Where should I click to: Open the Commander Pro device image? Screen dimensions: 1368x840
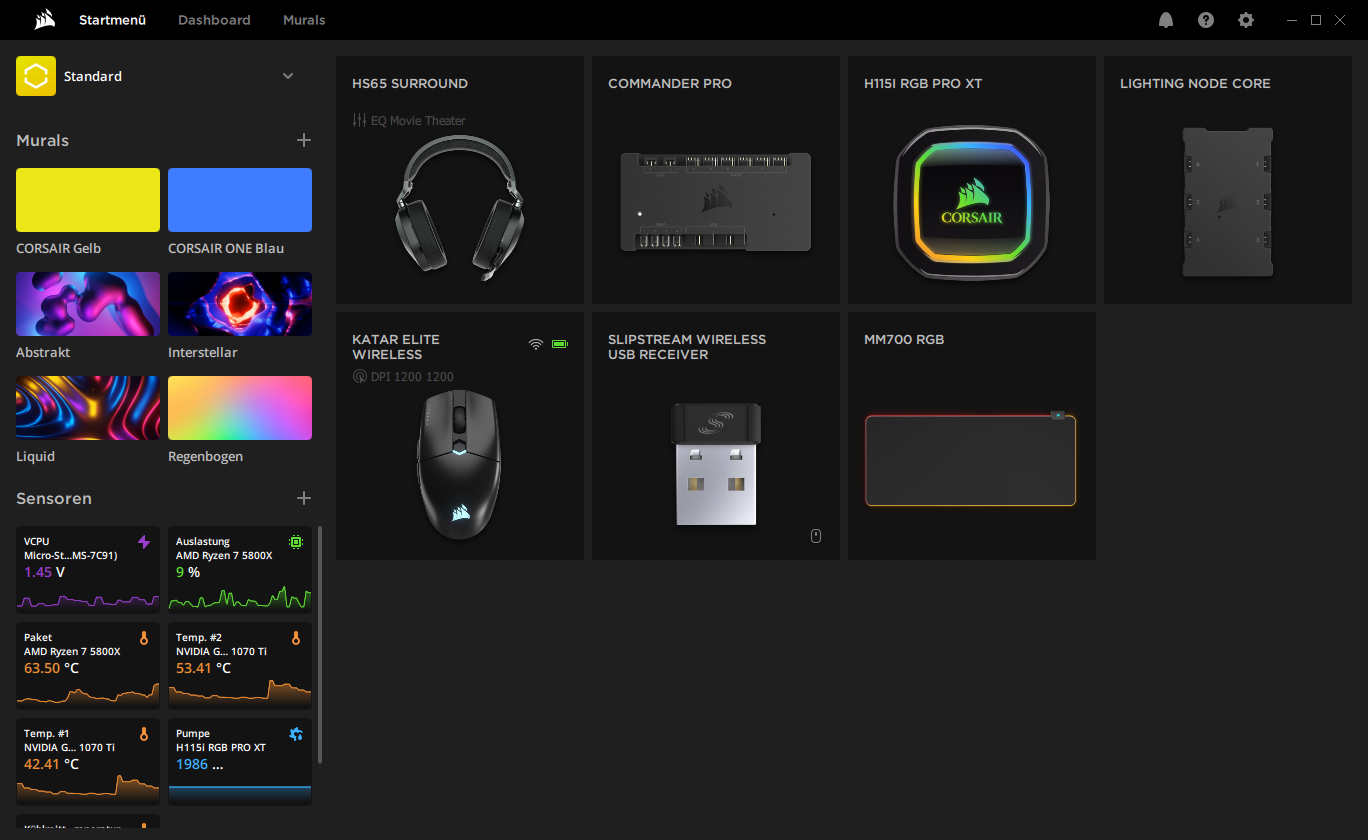point(715,201)
